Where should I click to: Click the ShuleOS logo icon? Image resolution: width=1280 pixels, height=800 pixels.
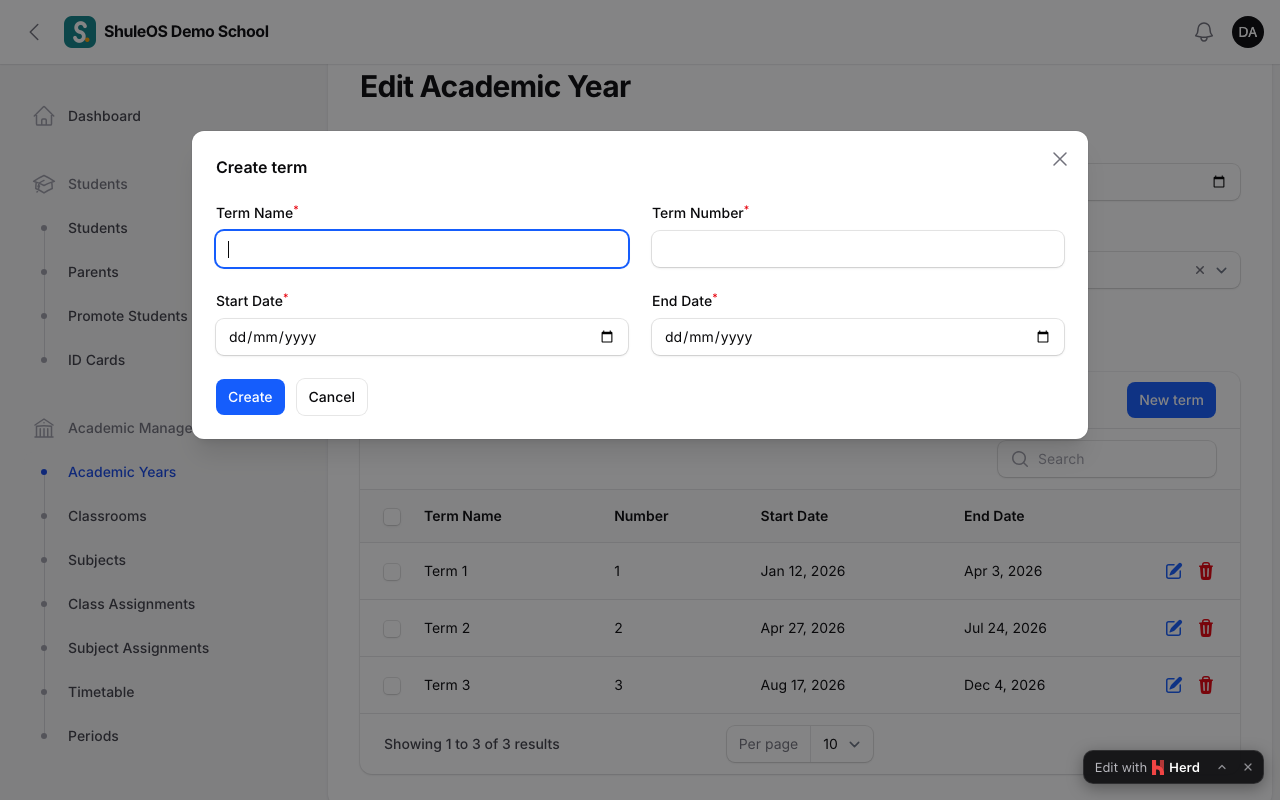[80, 32]
